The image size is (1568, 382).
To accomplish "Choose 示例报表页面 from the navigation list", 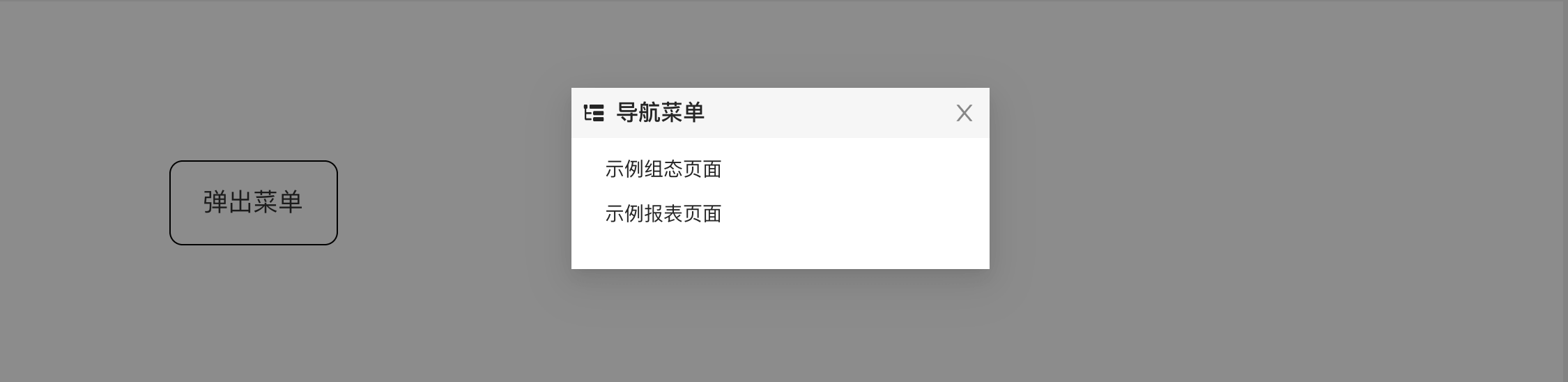I will click(663, 214).
